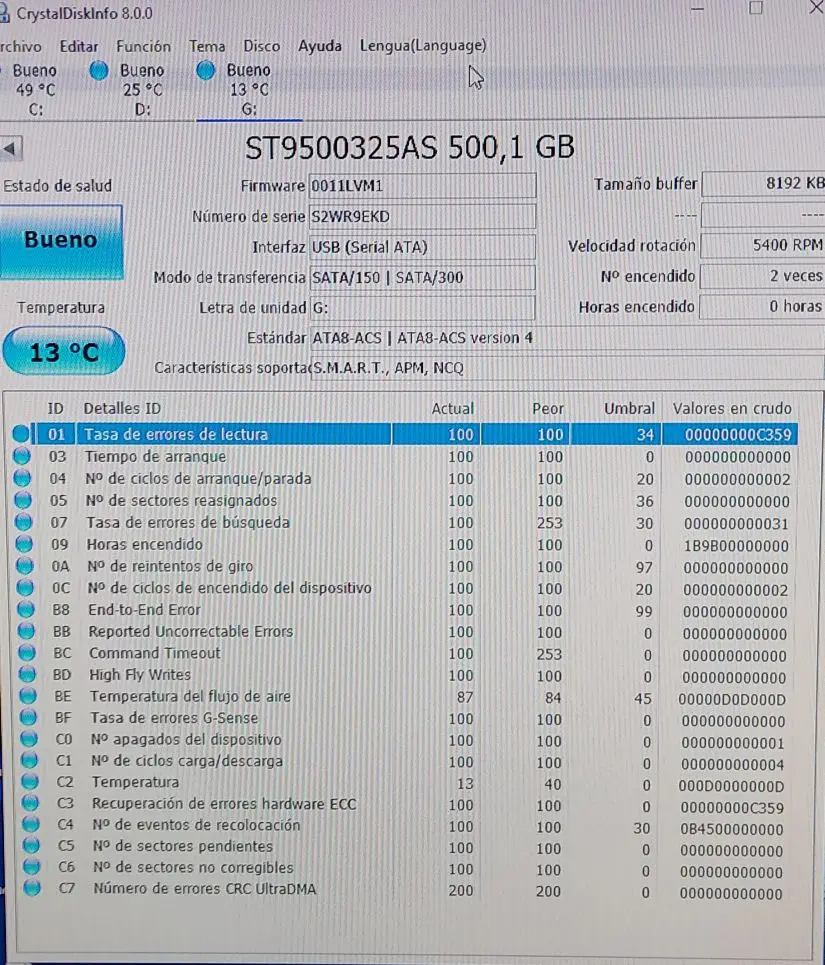Click the Temperatura label above 13 °C

click(x=61, y=308)
